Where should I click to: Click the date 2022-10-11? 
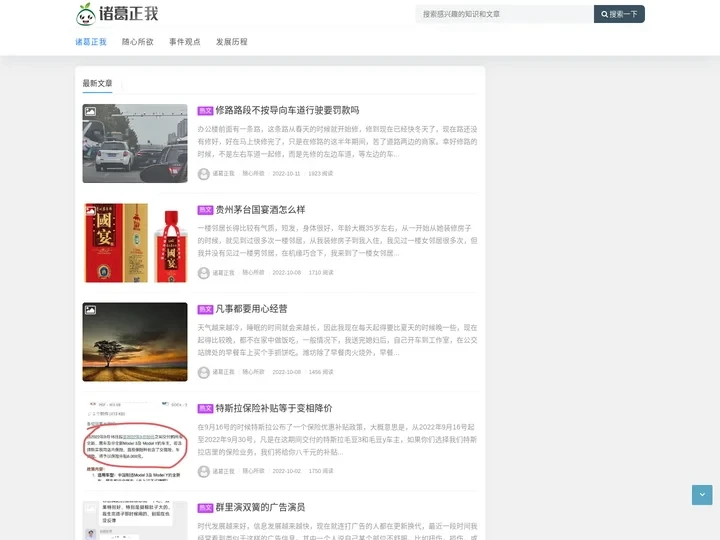point(286,174)
